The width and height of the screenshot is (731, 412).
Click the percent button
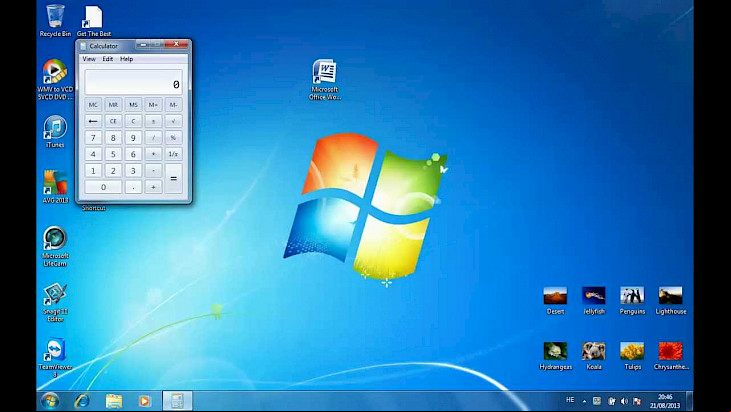[x=173, y=137]
